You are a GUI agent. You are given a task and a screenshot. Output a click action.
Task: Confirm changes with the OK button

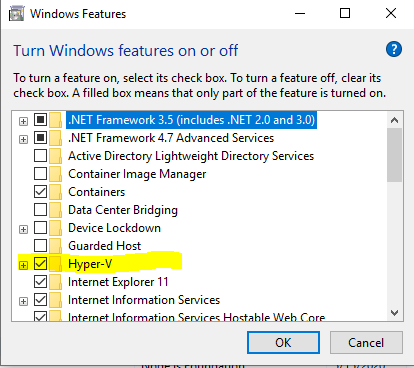click(283, 343)
